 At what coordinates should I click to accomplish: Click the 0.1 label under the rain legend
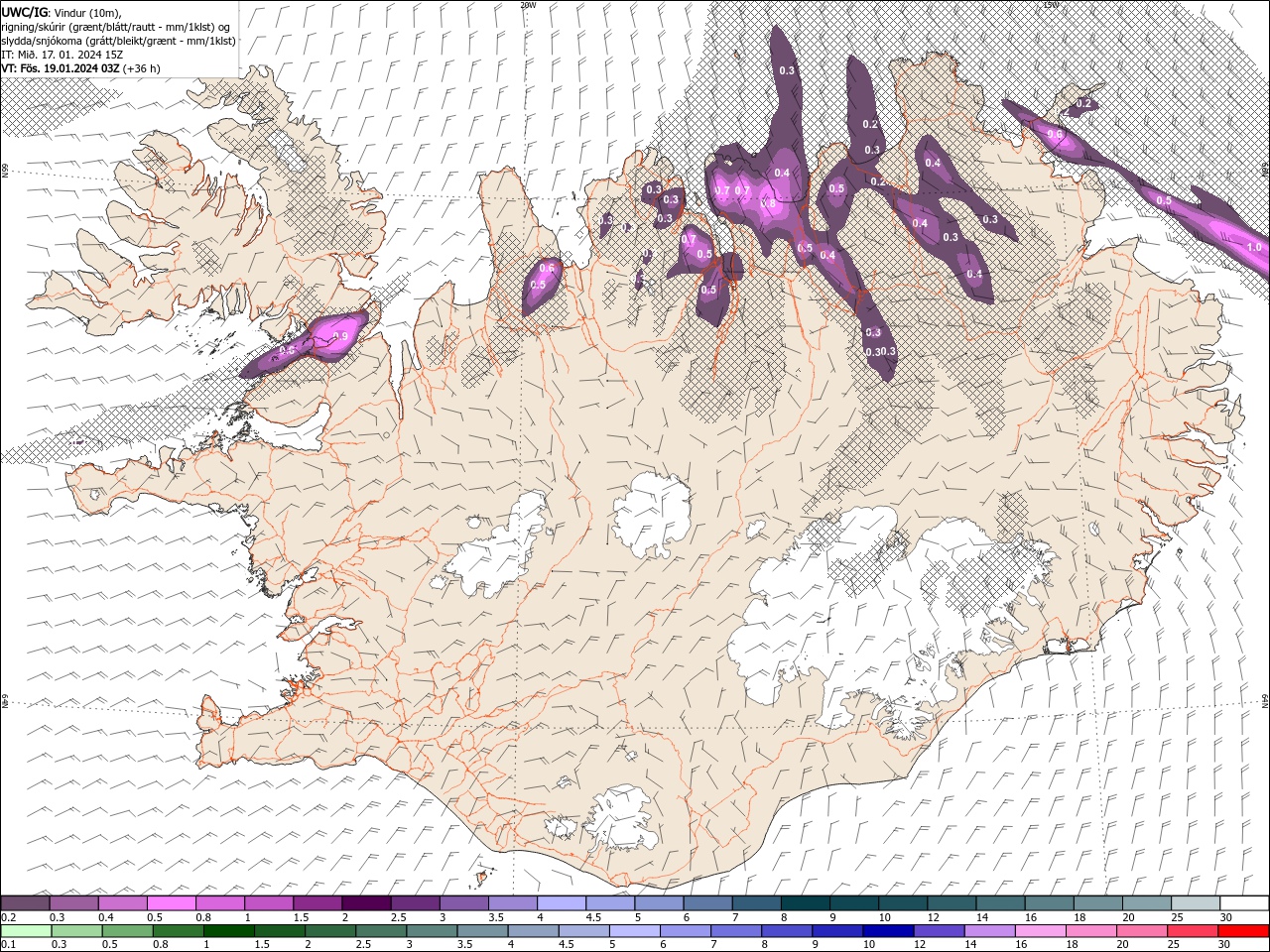(x=8, y=945)
